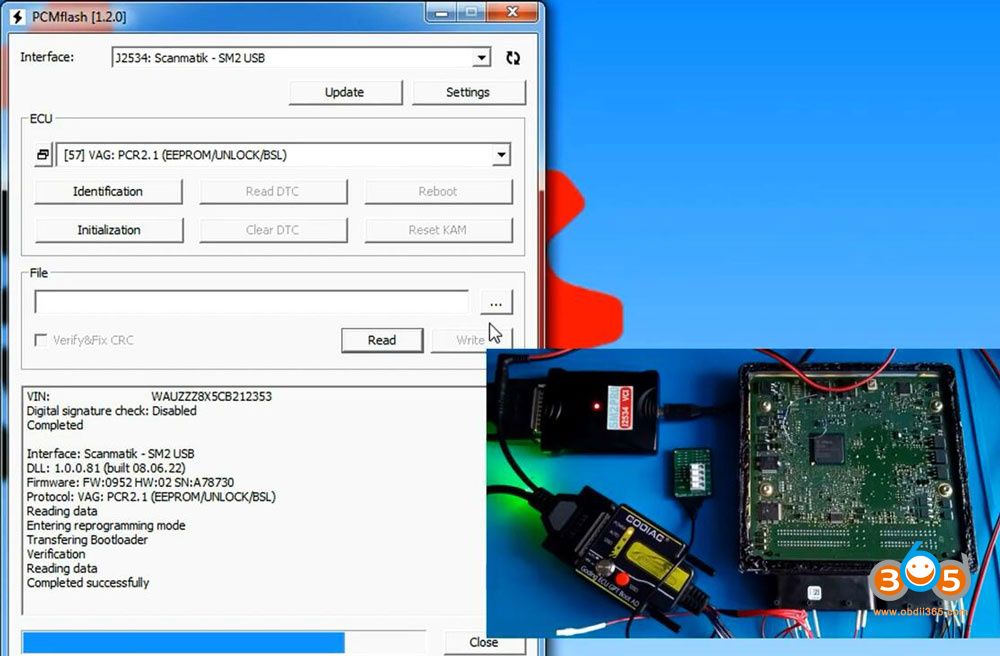The width and height of the screenshot is (1000, 656).
Task: Click the Reset KAM button
Action: (x=438, y=230)
